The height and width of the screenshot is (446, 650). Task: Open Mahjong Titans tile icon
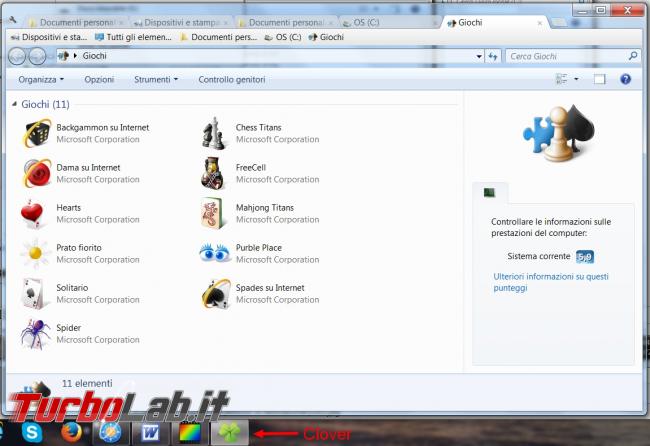coord(214,213)
